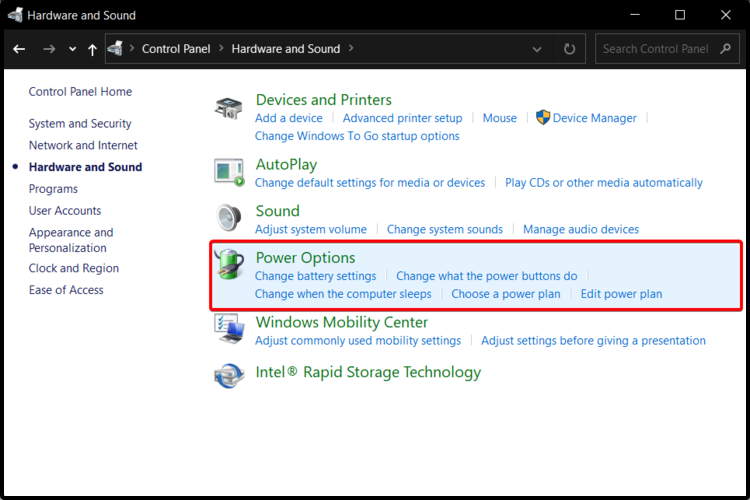The height and width of the screenshot is (500, 750).
Task: Open the Devices and Printers icon
Action: pos(229,108)
